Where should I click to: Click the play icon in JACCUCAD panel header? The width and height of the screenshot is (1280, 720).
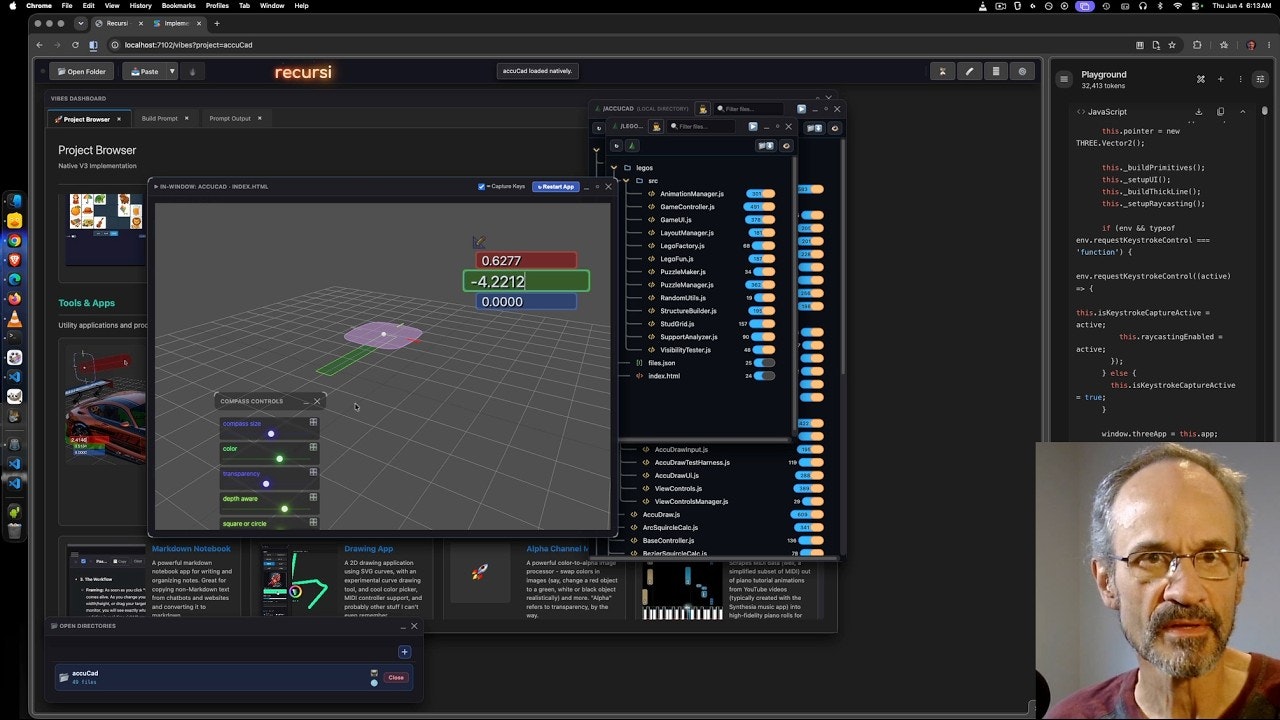pyautogui.click(x=801, y=108)
